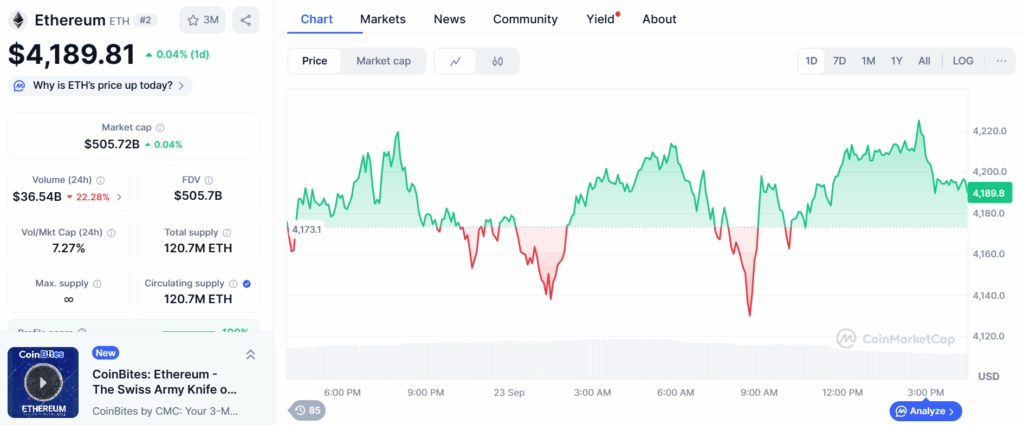Click the Total supply info icon
Screen dimensions: 1024x425
[x=227, y=232]
